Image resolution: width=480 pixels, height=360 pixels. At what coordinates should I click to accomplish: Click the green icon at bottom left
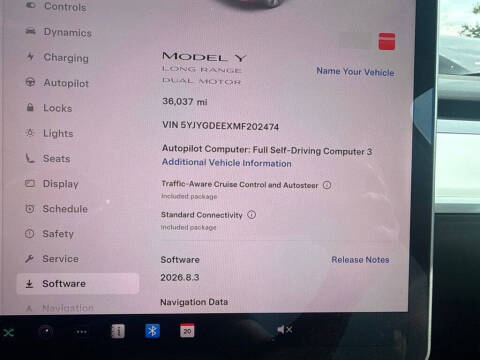pos(8,332)
